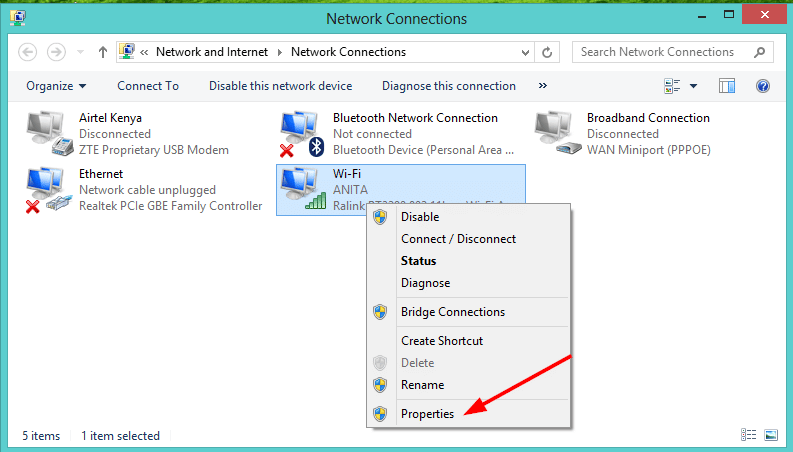Choose Status in context menu
Image resolution: width=793 pixels, height=452 pixels.
pyautogui.click(x=469, y=261)
